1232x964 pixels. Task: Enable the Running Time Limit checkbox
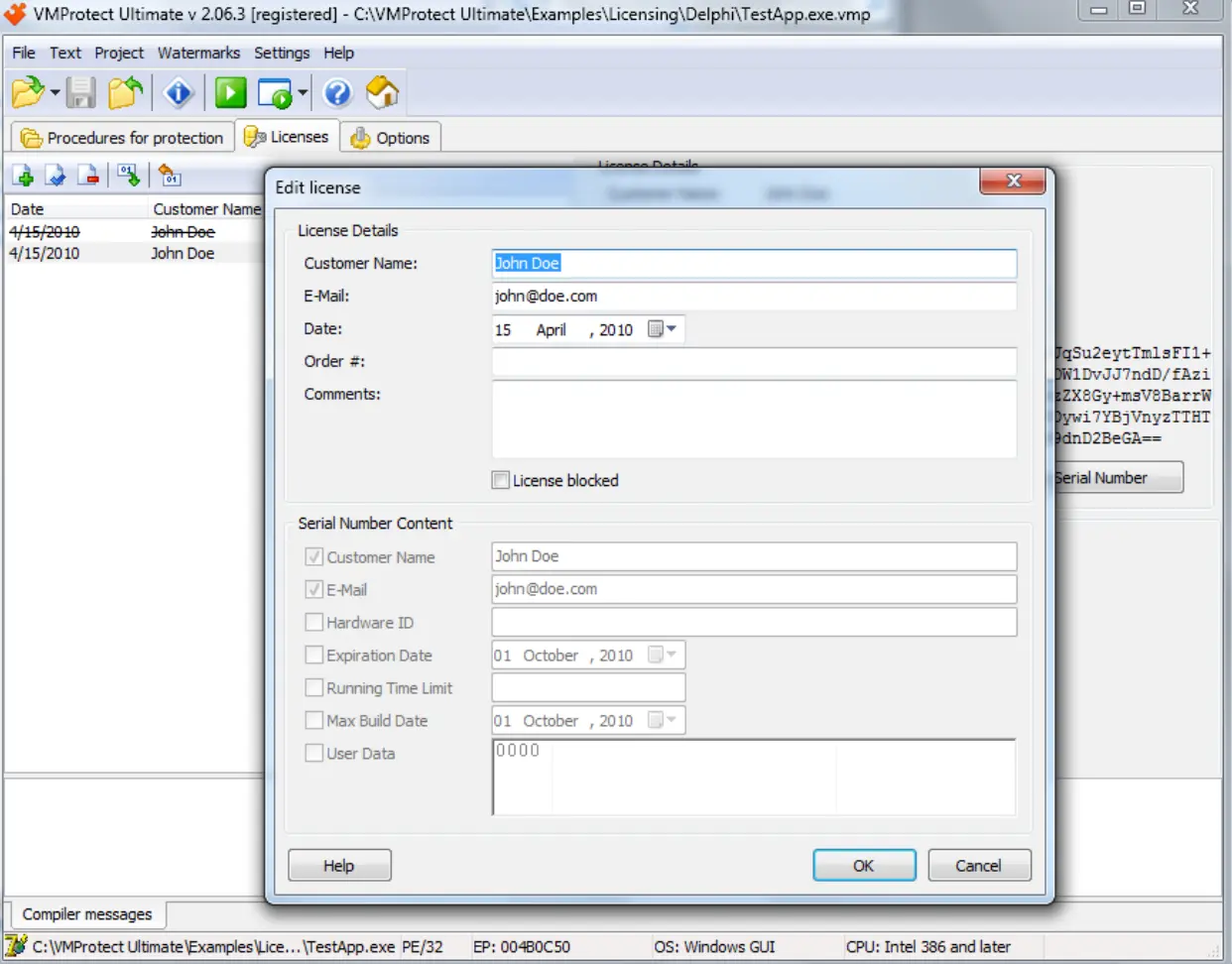[x=313, y=687]
